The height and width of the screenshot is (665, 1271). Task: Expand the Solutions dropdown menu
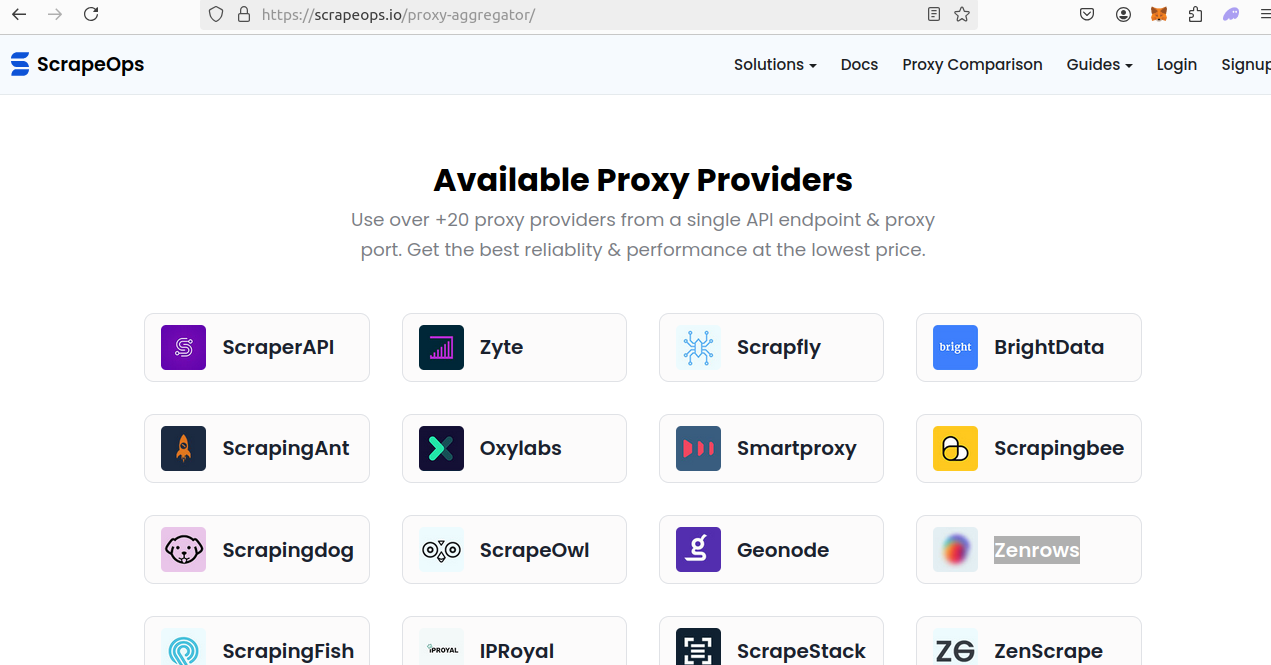click(x=775, y=65)
